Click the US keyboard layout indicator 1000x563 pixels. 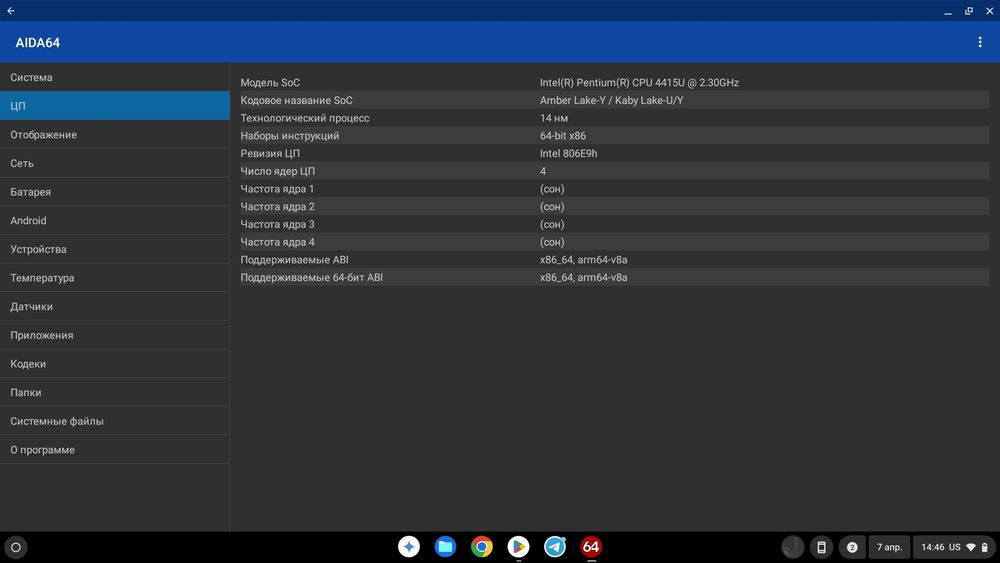point(955,547)
